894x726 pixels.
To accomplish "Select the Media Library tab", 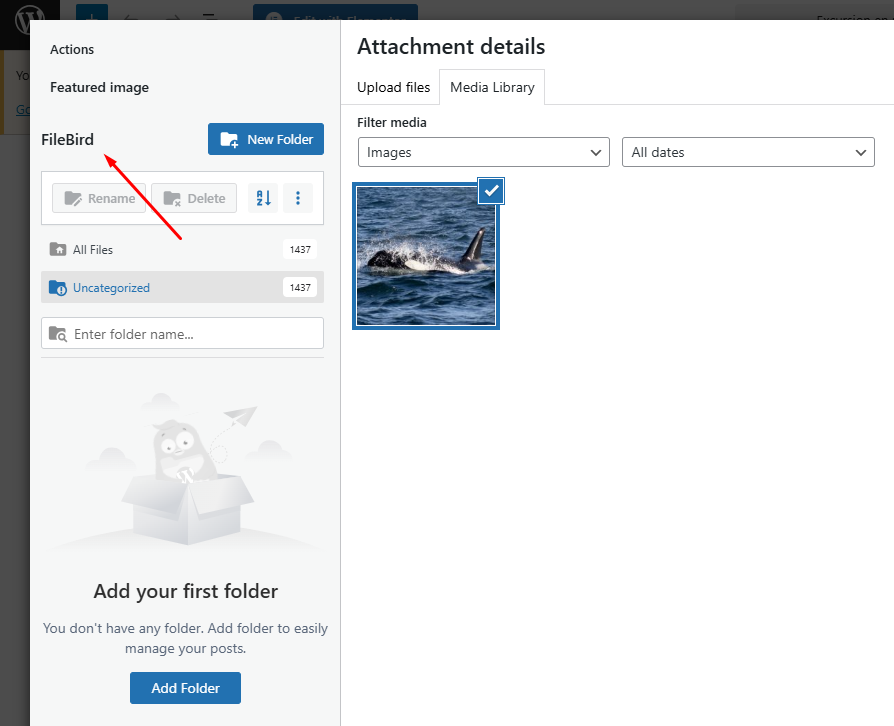I will click(492, 87).
